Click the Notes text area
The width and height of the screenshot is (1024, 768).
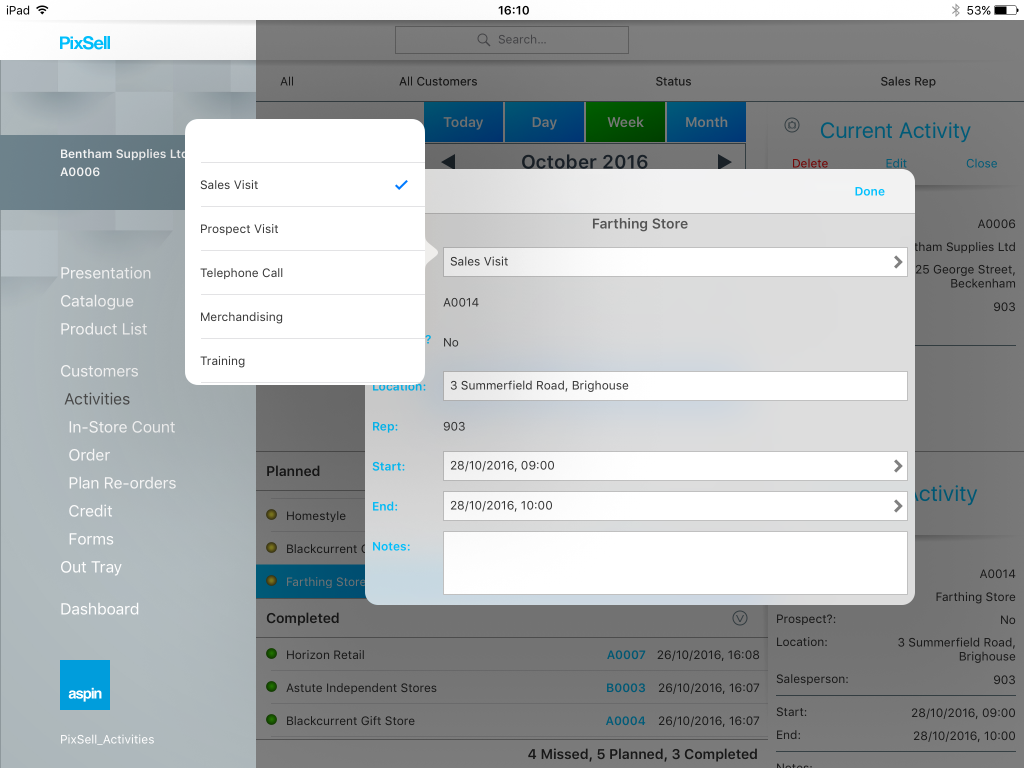(x=675, y=563)
